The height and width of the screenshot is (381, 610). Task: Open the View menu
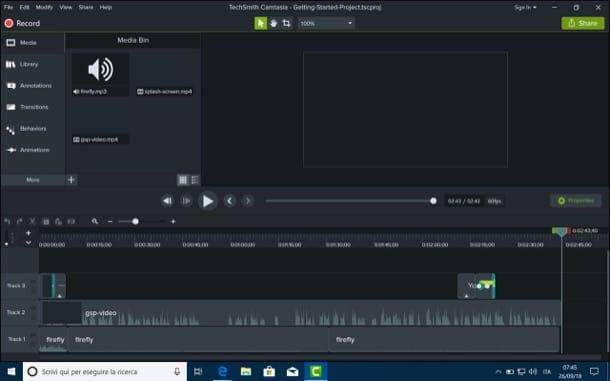(x=66, y=7)
